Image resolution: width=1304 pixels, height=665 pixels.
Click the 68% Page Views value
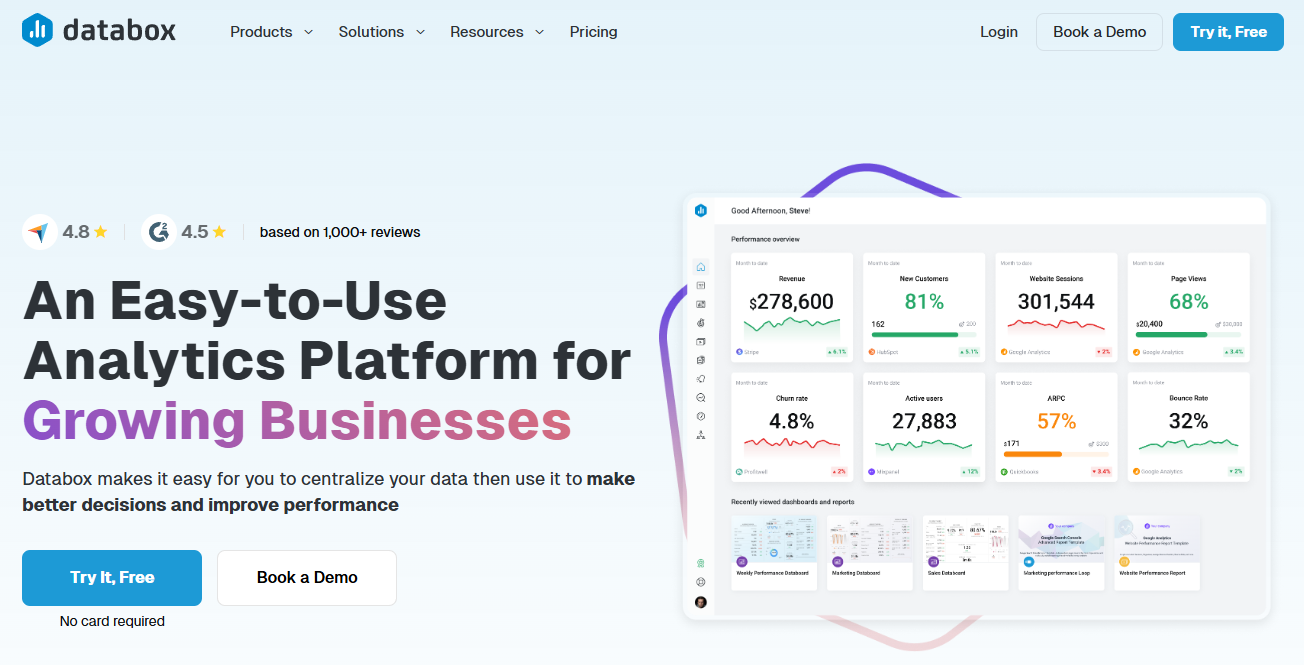pos(1189,302)
